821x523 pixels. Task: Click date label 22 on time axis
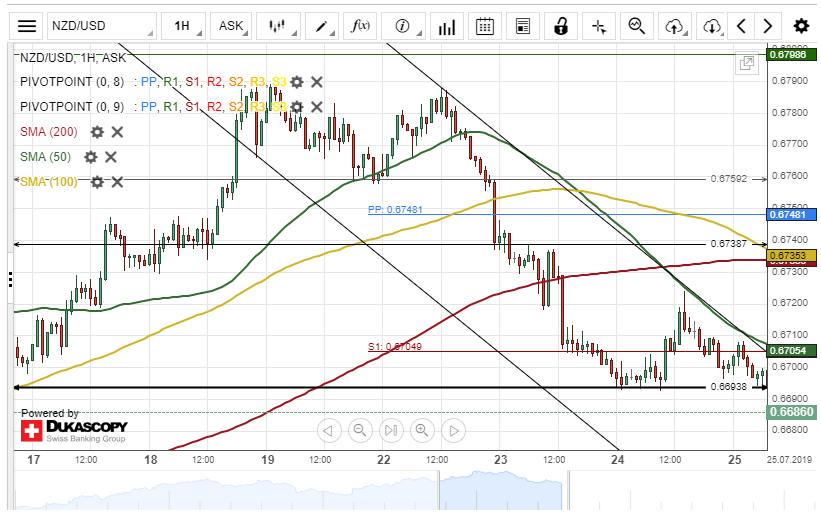coord(384,460)
